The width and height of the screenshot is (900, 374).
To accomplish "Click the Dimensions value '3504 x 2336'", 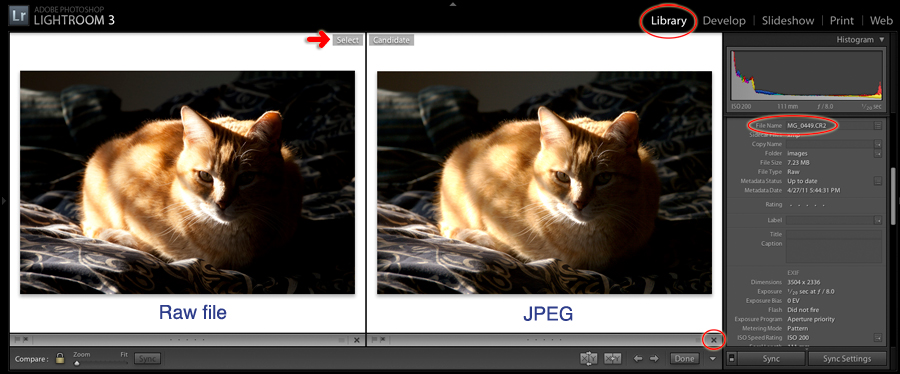I will tap(805, 282).
